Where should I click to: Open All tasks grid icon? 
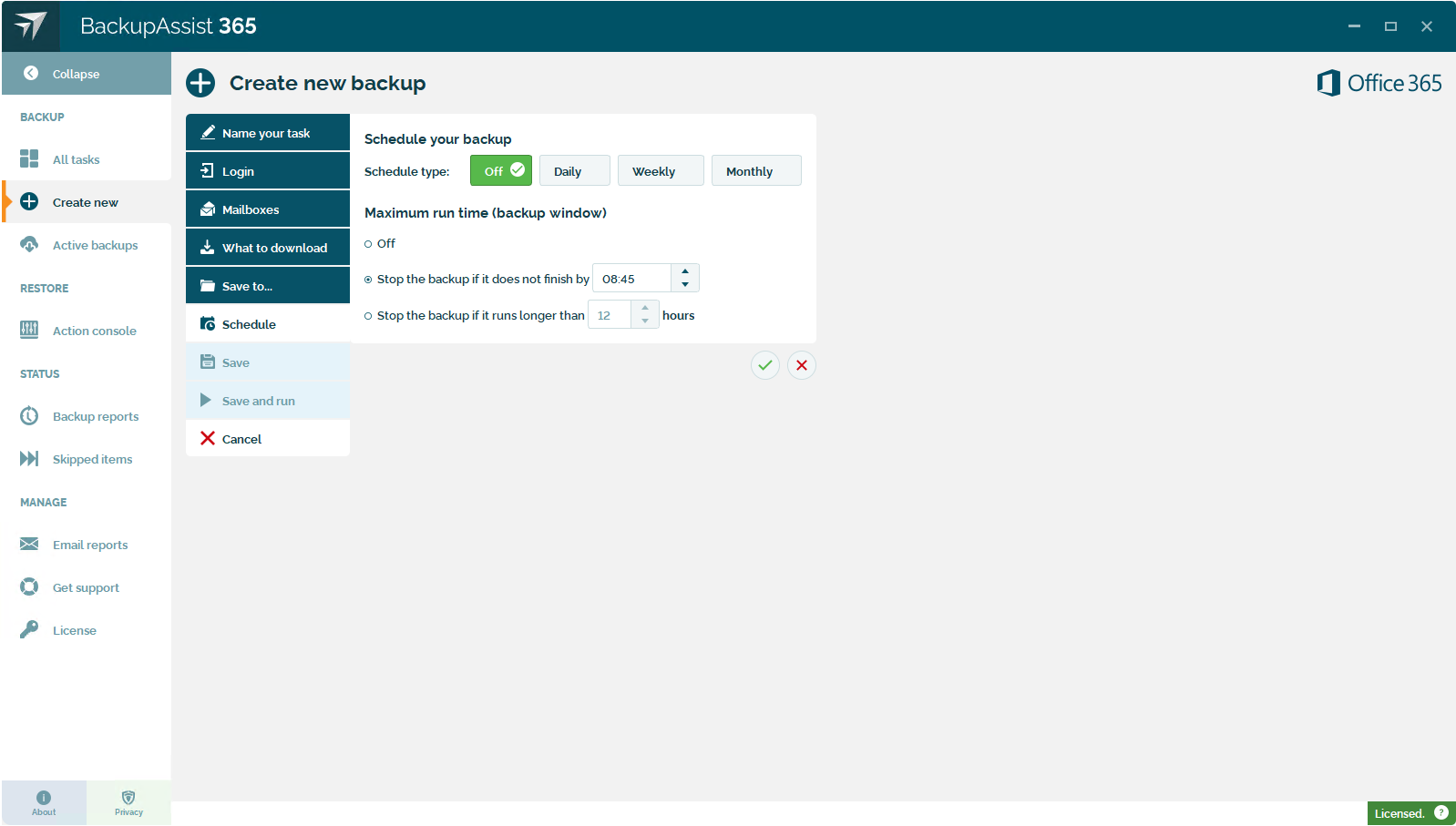(x=29, y=158)
